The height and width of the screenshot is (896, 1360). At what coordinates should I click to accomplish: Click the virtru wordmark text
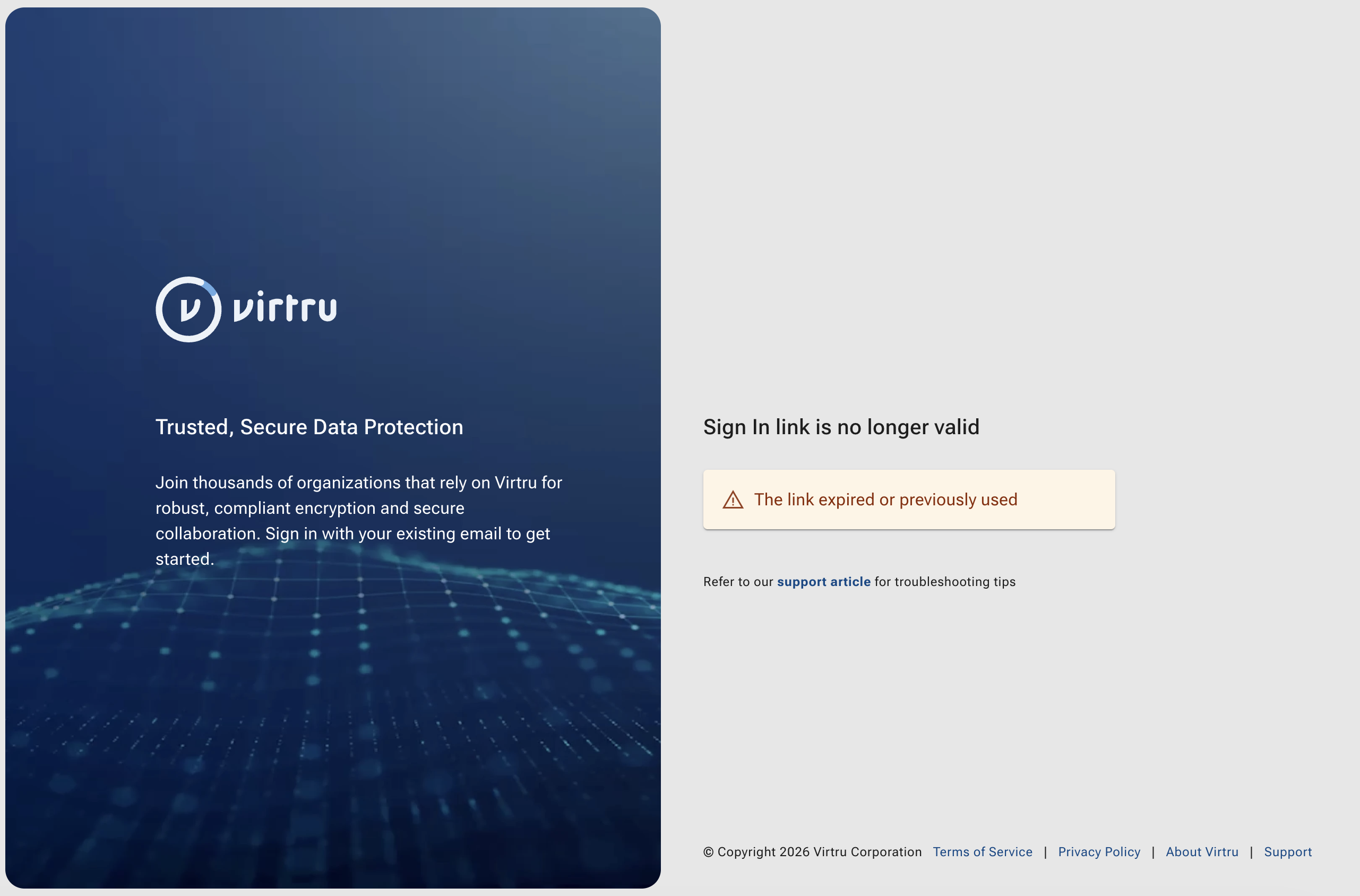click(x=285, y=307)
